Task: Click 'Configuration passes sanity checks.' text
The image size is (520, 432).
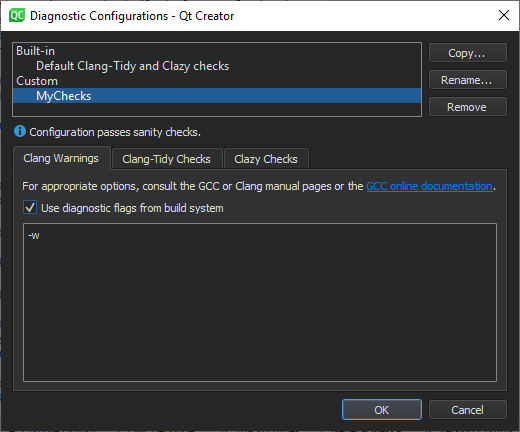Action: pos(115,132)
